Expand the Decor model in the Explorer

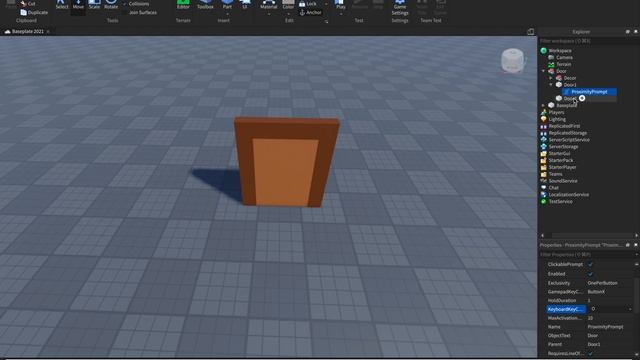tap(551, 78)
